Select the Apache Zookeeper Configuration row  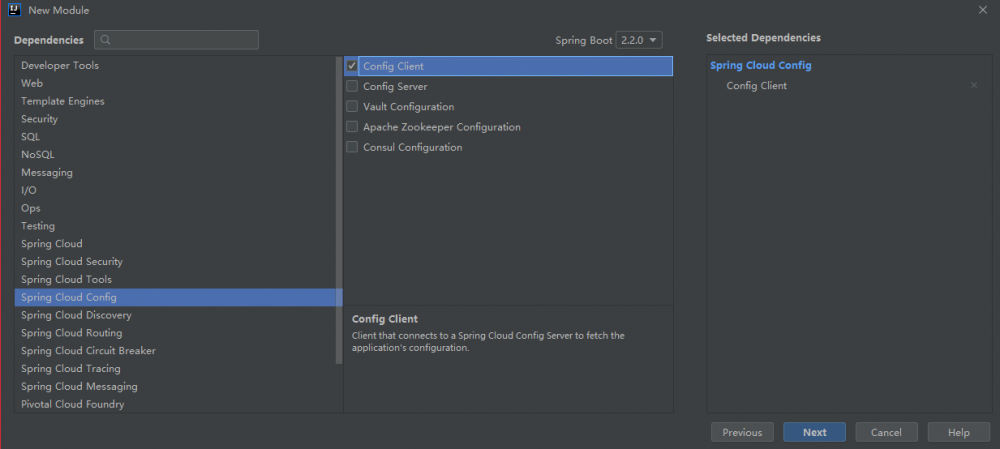tap(508, 127)
